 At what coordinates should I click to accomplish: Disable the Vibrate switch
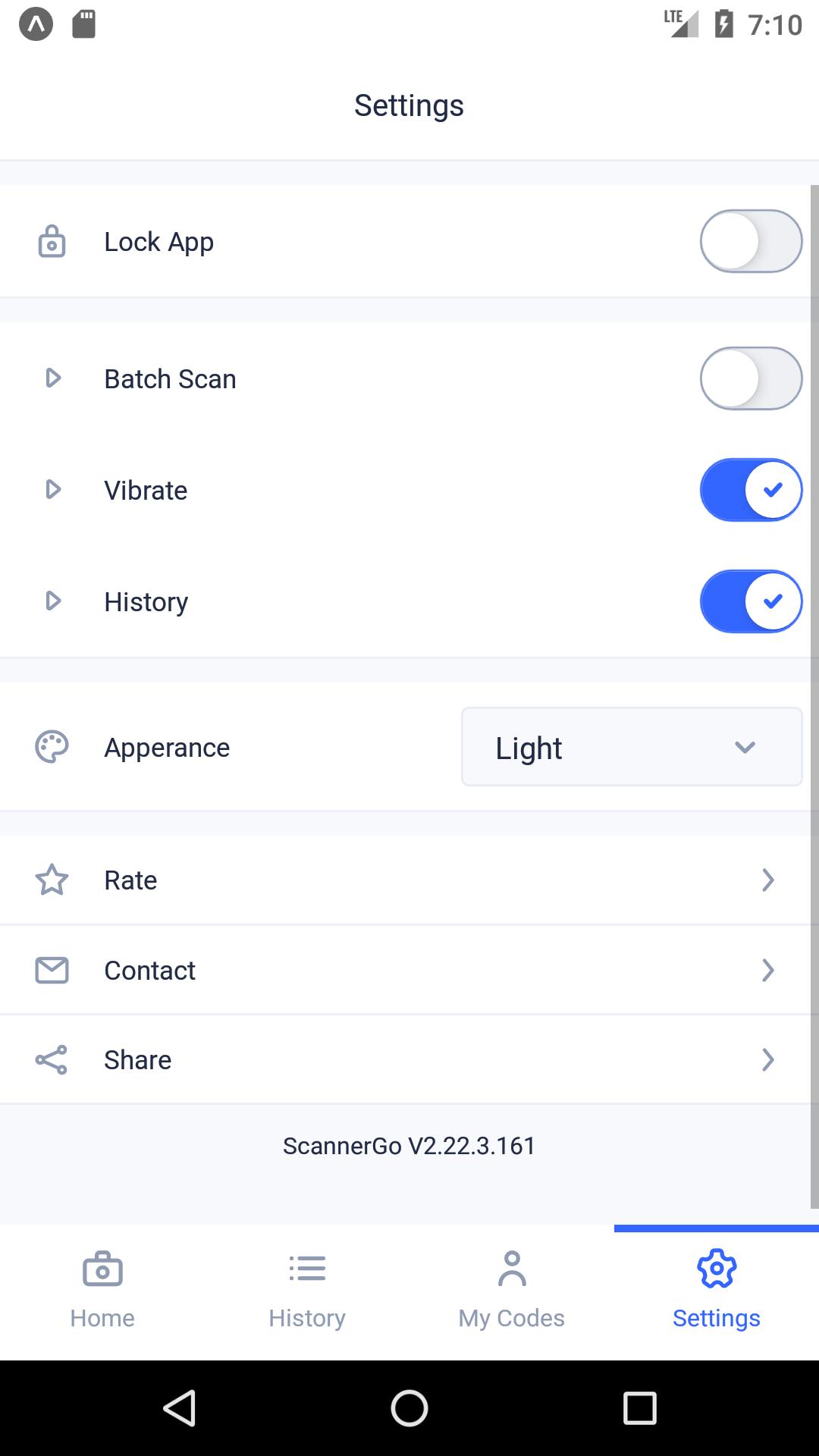(751, 490)
